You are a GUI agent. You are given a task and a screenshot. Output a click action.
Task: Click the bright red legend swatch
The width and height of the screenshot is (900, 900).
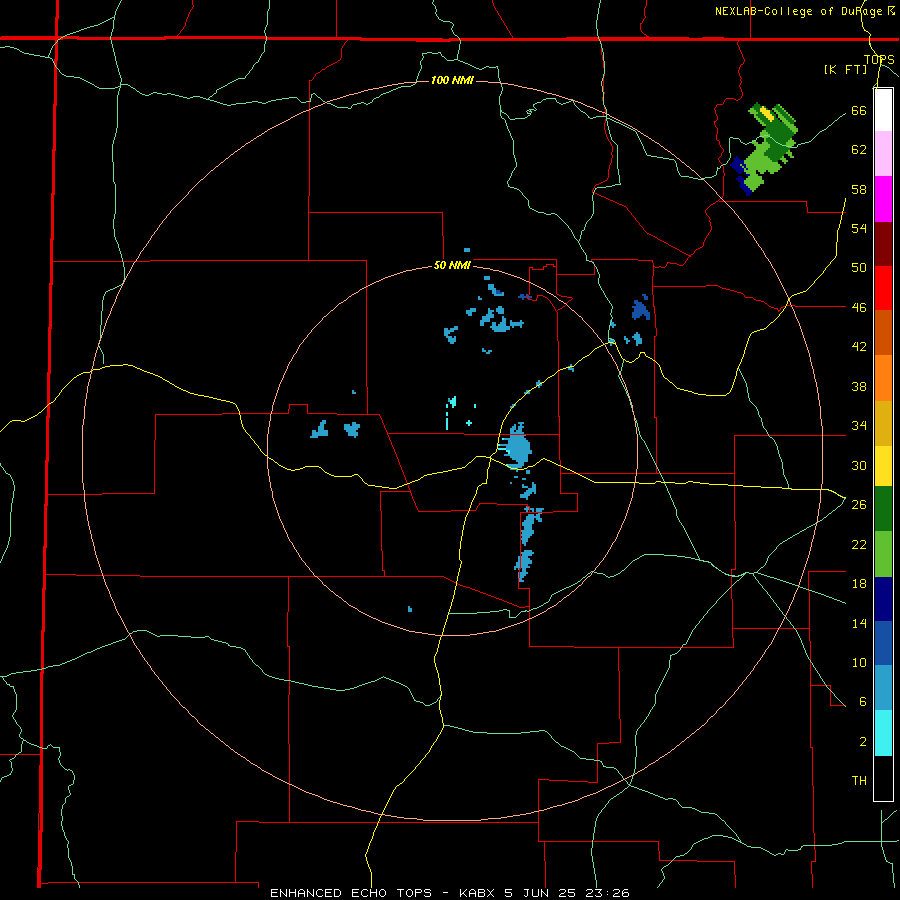pyautogui.click(x=883, y=288)
